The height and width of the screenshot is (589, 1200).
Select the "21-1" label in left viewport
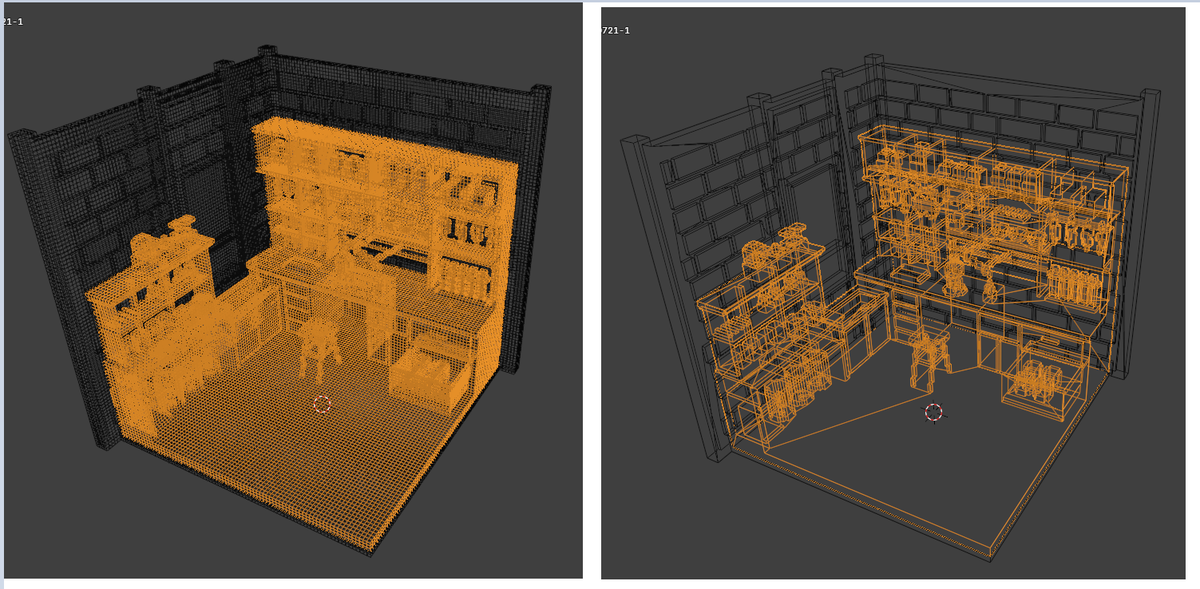click(x=14, y=23)
